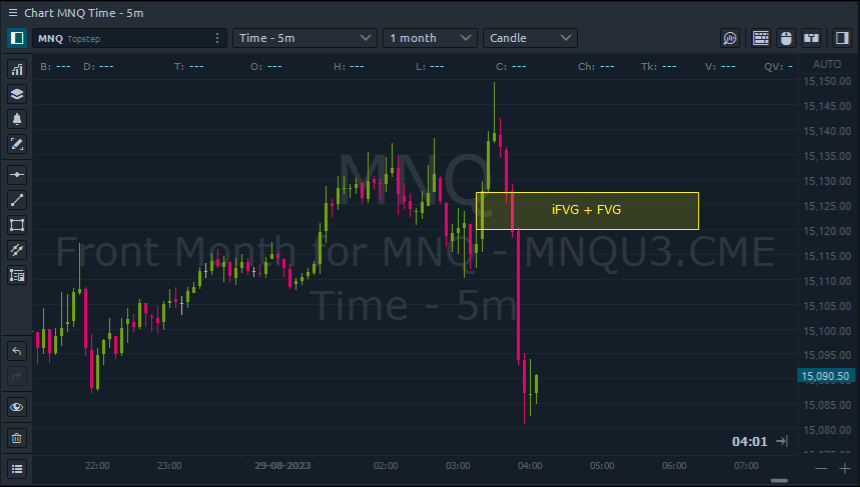Viewport: 860px width, 487px height.
Task: Click the 15,120.00 price axis label
Action: pos(827,231)
